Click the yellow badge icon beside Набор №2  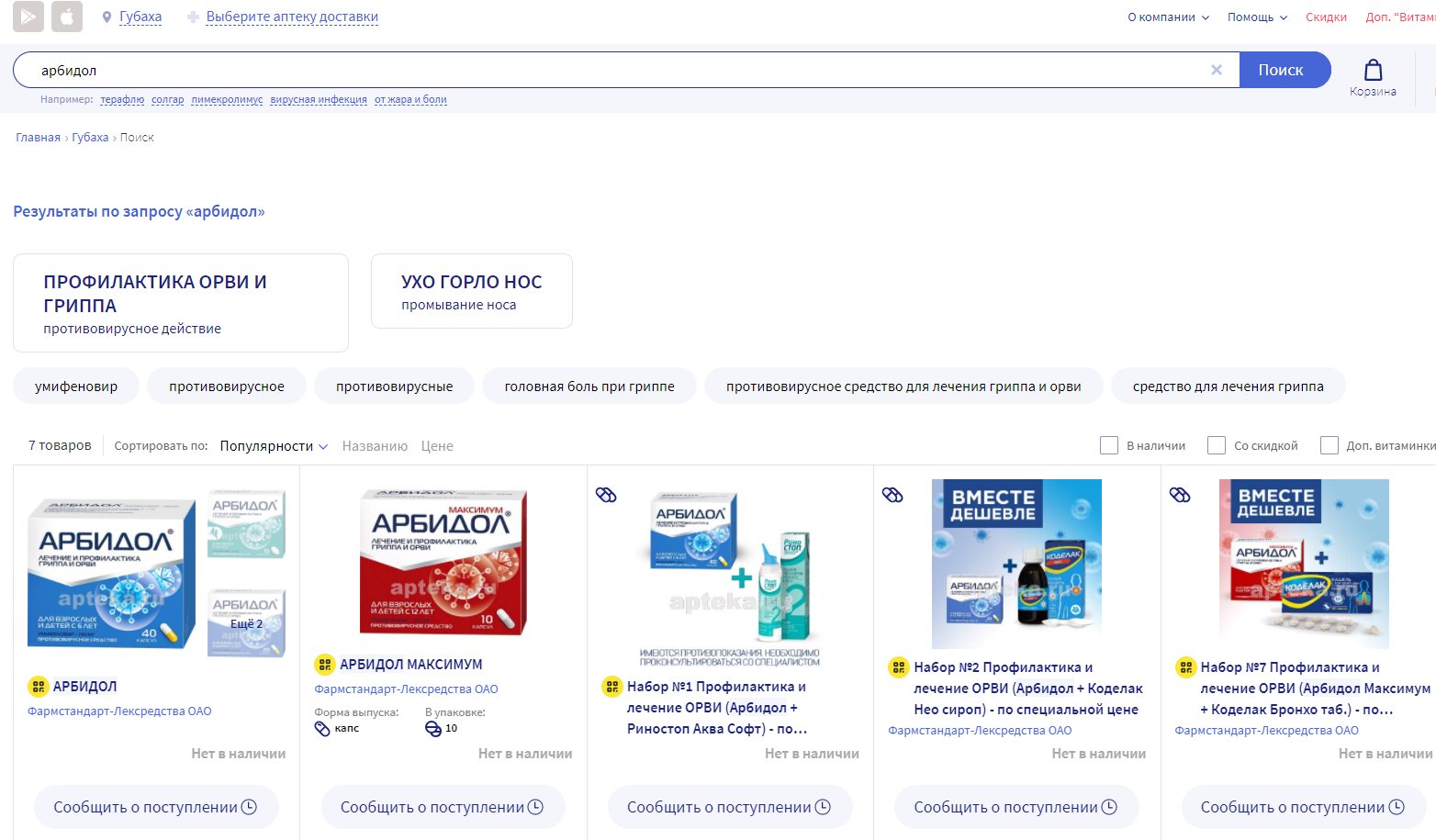(898, 667)
